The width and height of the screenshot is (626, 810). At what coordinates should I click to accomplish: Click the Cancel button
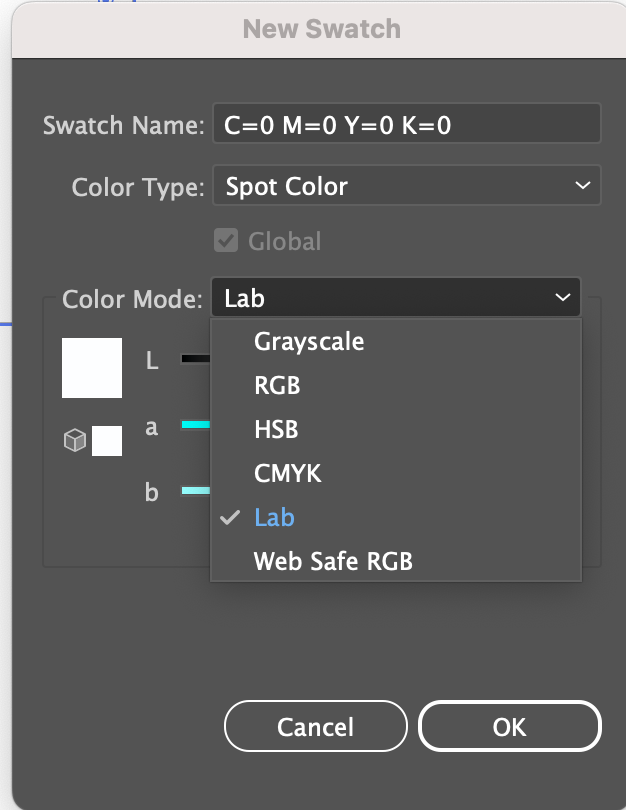(x=316, y=726)
